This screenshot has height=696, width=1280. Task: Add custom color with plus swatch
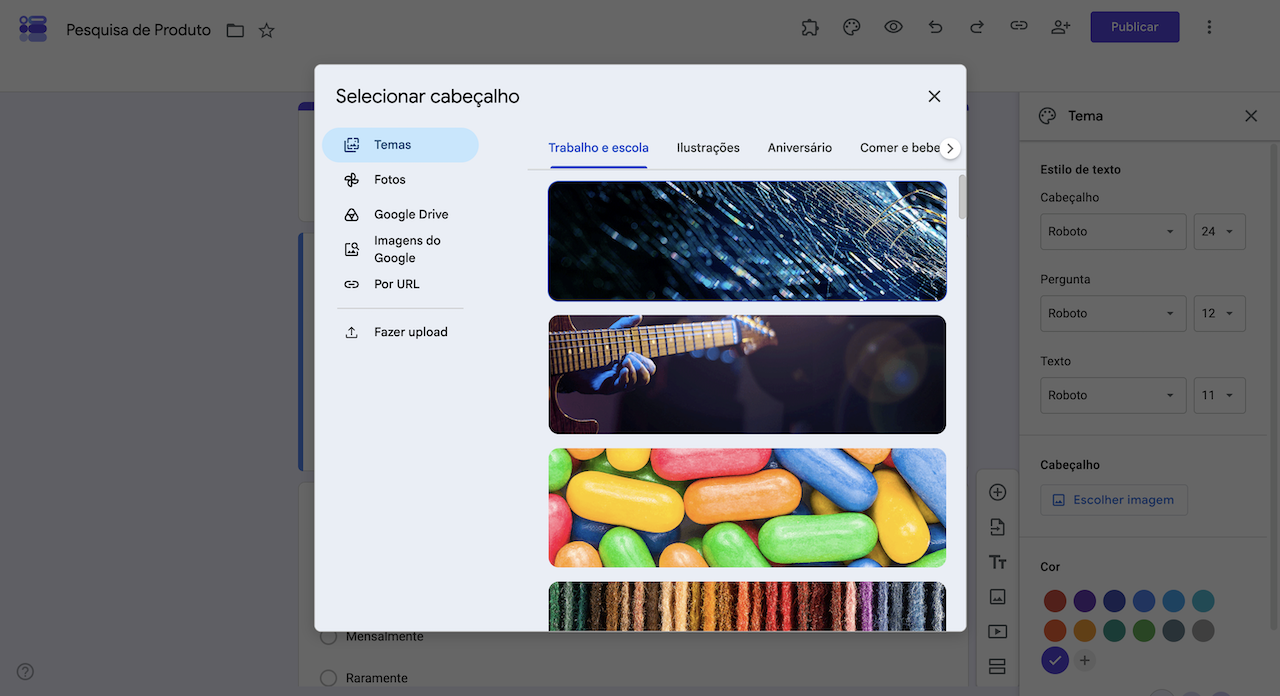point(1085,660)
